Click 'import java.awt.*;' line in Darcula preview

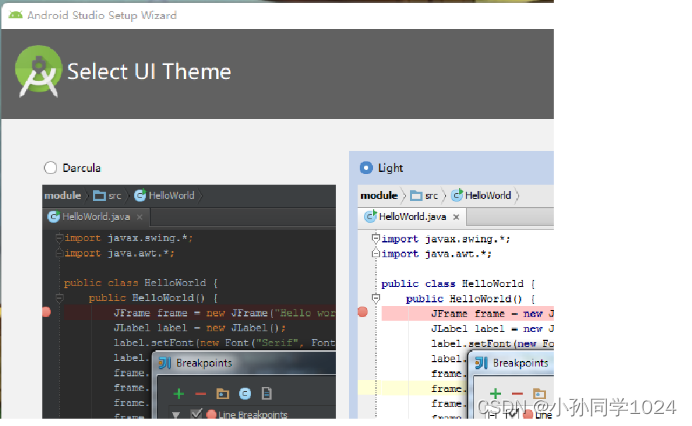(120, 253)
